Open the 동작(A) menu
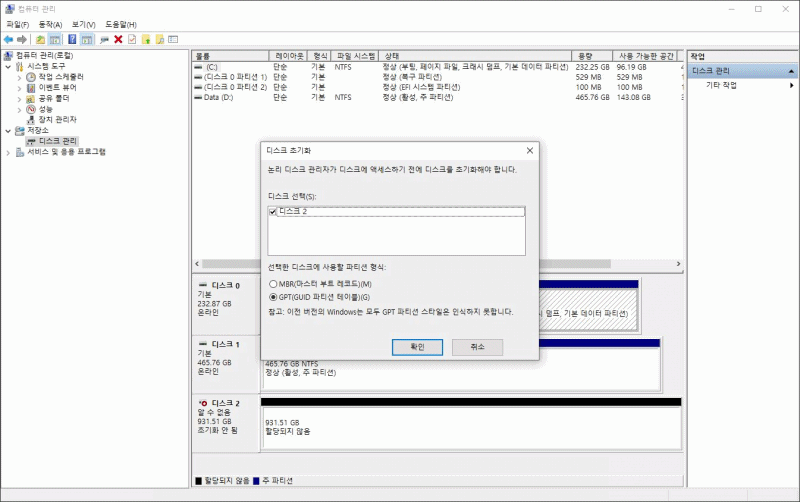The image size is (800, 502). click(x=50, y=24)
